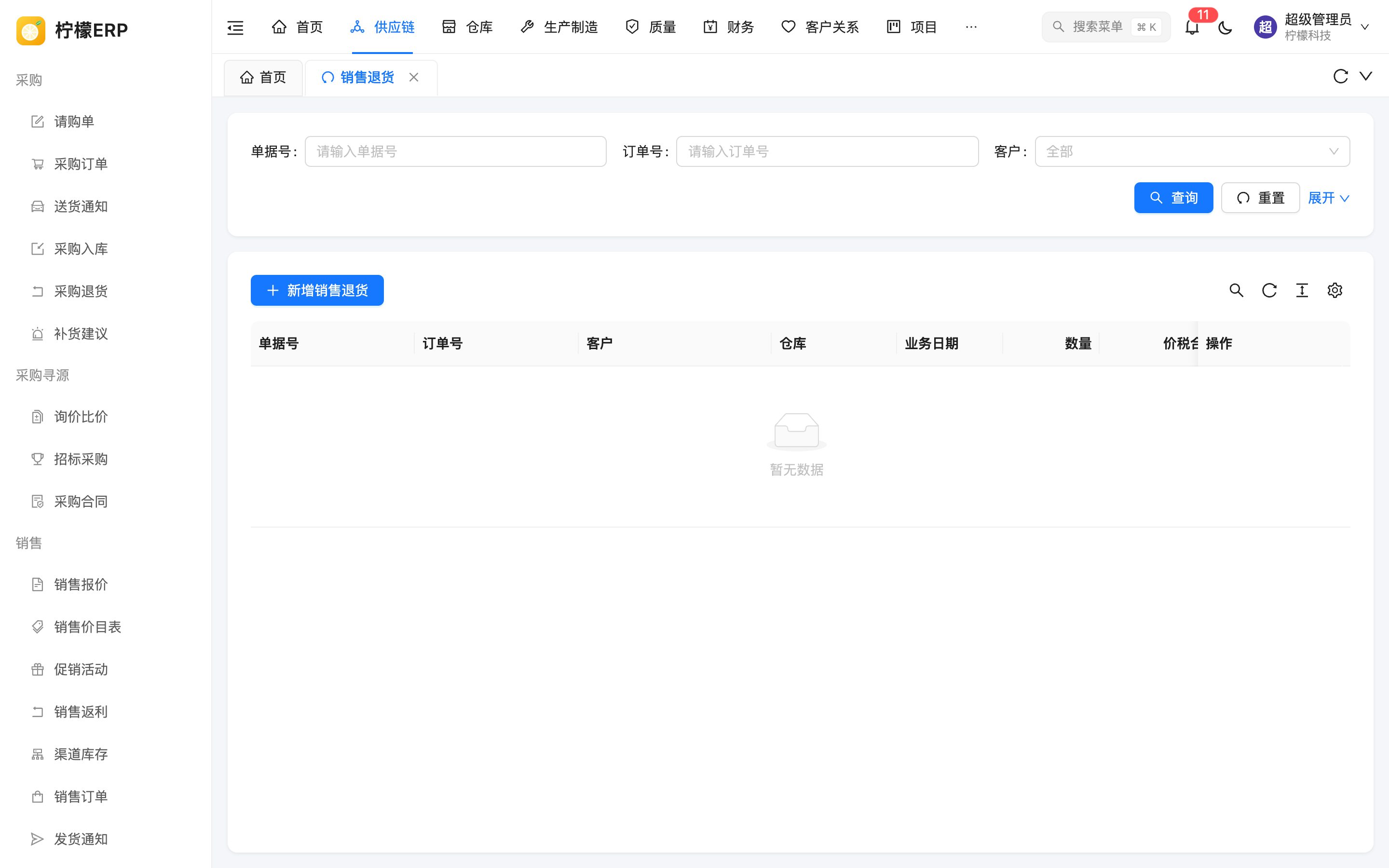The height and width of the screenshot is (868, 1389).
Task: Open 销售价目表 in the sidebar
Action: tap(106, 627)
